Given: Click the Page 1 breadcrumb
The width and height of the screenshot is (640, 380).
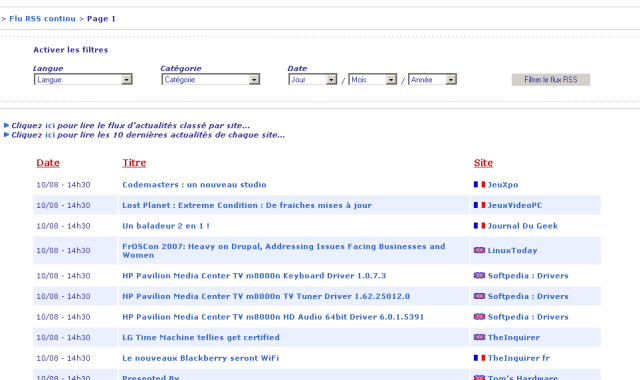Looking at the screenshot, I should pos(101,19).
